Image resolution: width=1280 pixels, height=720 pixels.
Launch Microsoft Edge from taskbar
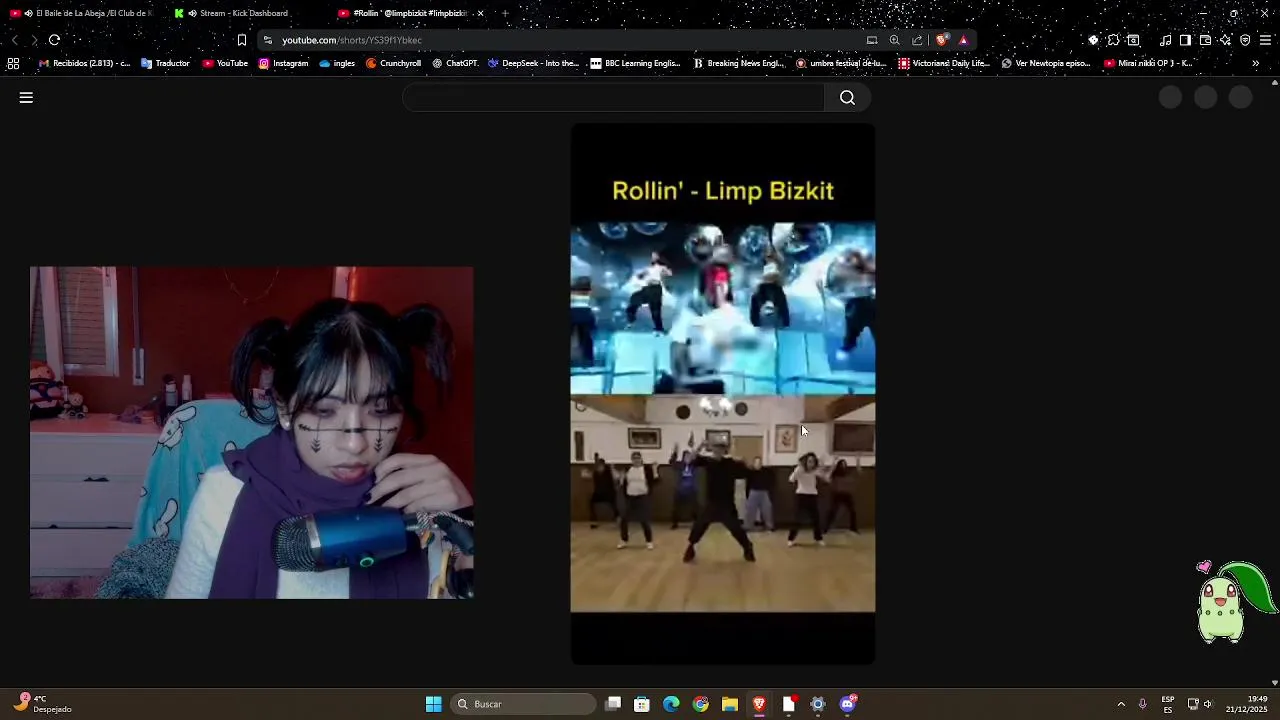point(671,704)
